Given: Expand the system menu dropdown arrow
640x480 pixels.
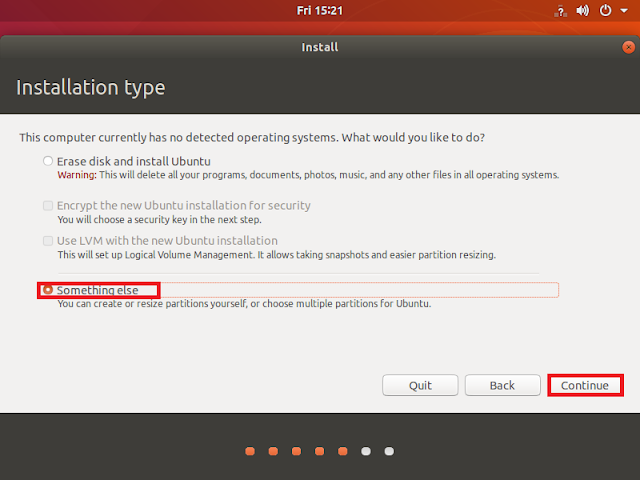Looking at the screenshot, I should pos(624,11).
